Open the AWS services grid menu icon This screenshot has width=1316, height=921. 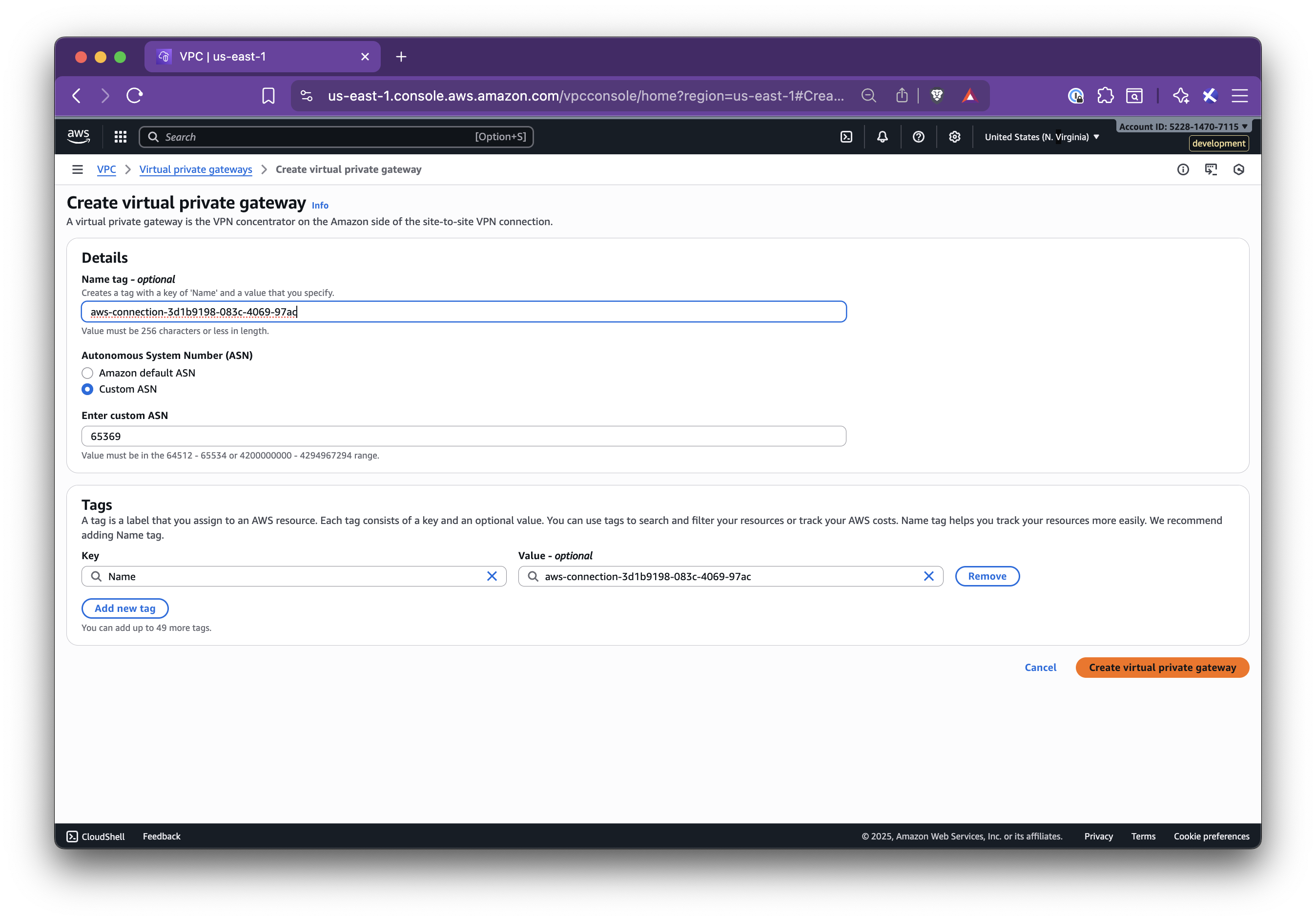120,136
